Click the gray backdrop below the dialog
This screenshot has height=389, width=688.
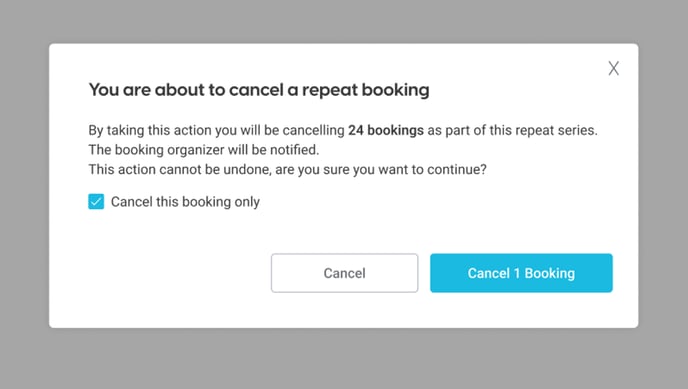click(x=344, y=359)
